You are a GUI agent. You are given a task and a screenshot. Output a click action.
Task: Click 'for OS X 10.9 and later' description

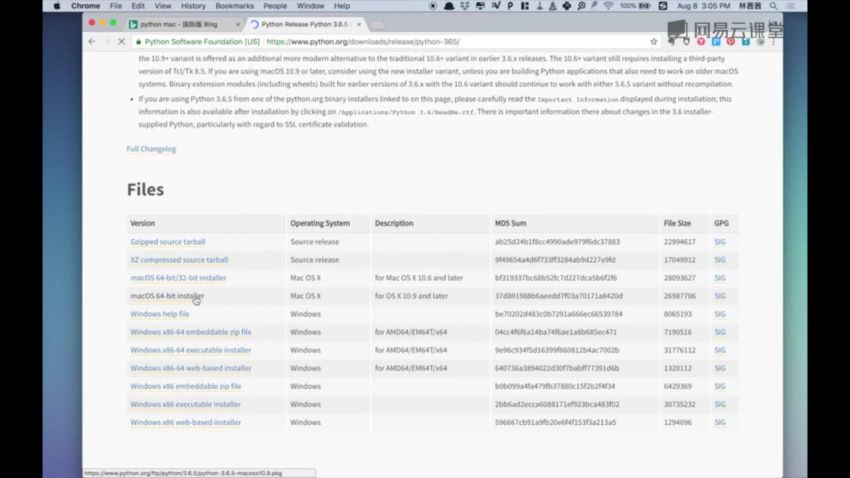pyautogui.click(x=411, y=296)
